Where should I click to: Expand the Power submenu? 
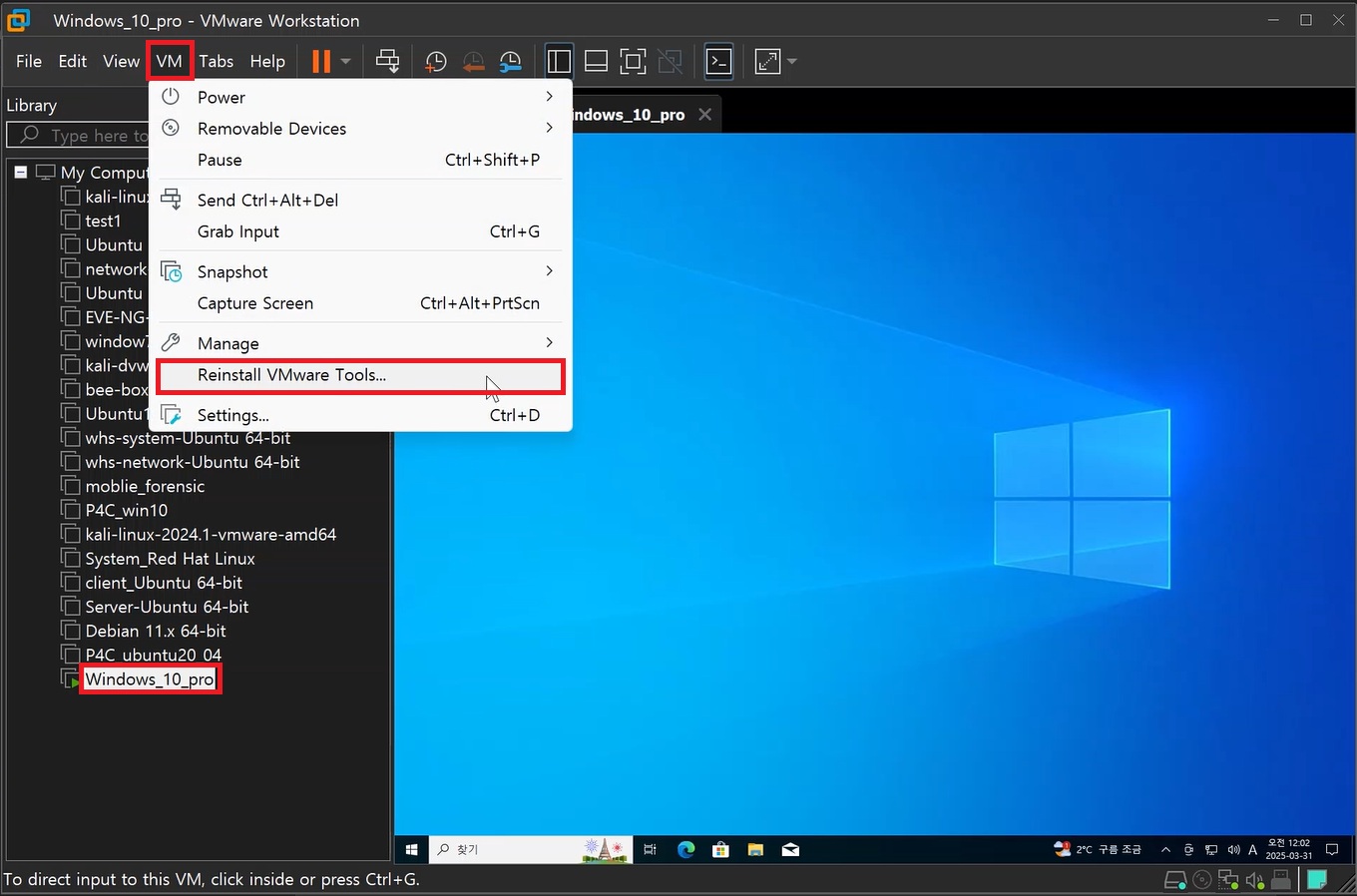click(x=359, y=97)
